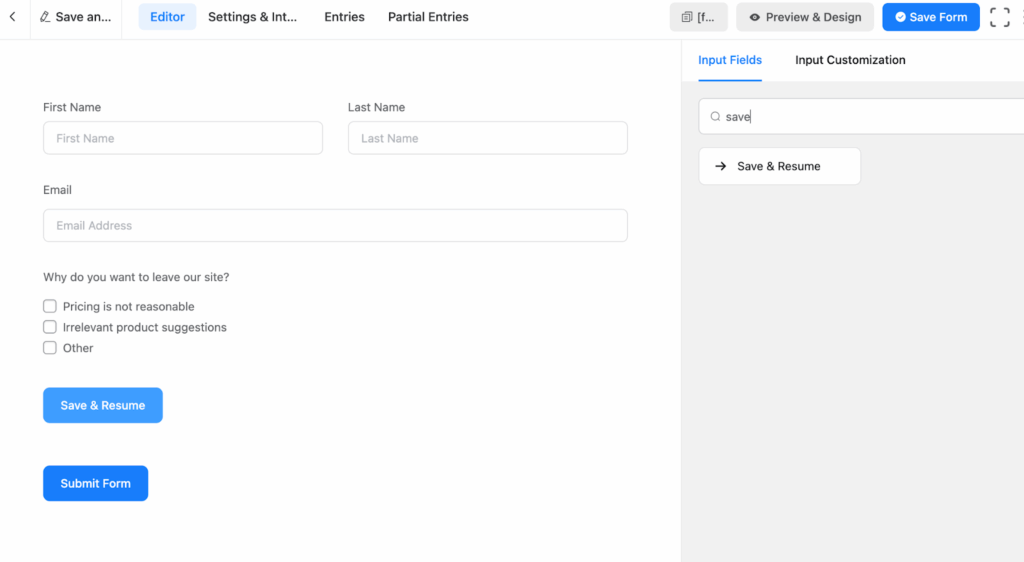Click the First Name input field
The height and width of the screenshot is (562, 1024).
click(x=183, y=138)
